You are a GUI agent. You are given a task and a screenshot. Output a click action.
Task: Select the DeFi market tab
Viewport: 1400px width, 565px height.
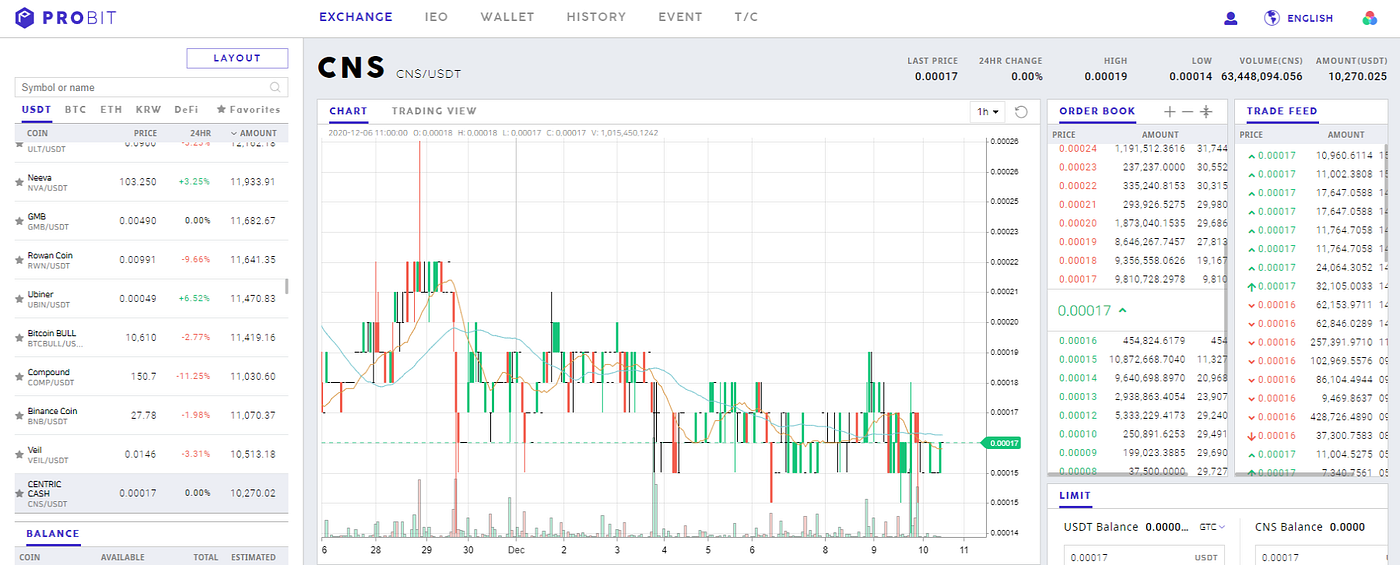(186, 109)
